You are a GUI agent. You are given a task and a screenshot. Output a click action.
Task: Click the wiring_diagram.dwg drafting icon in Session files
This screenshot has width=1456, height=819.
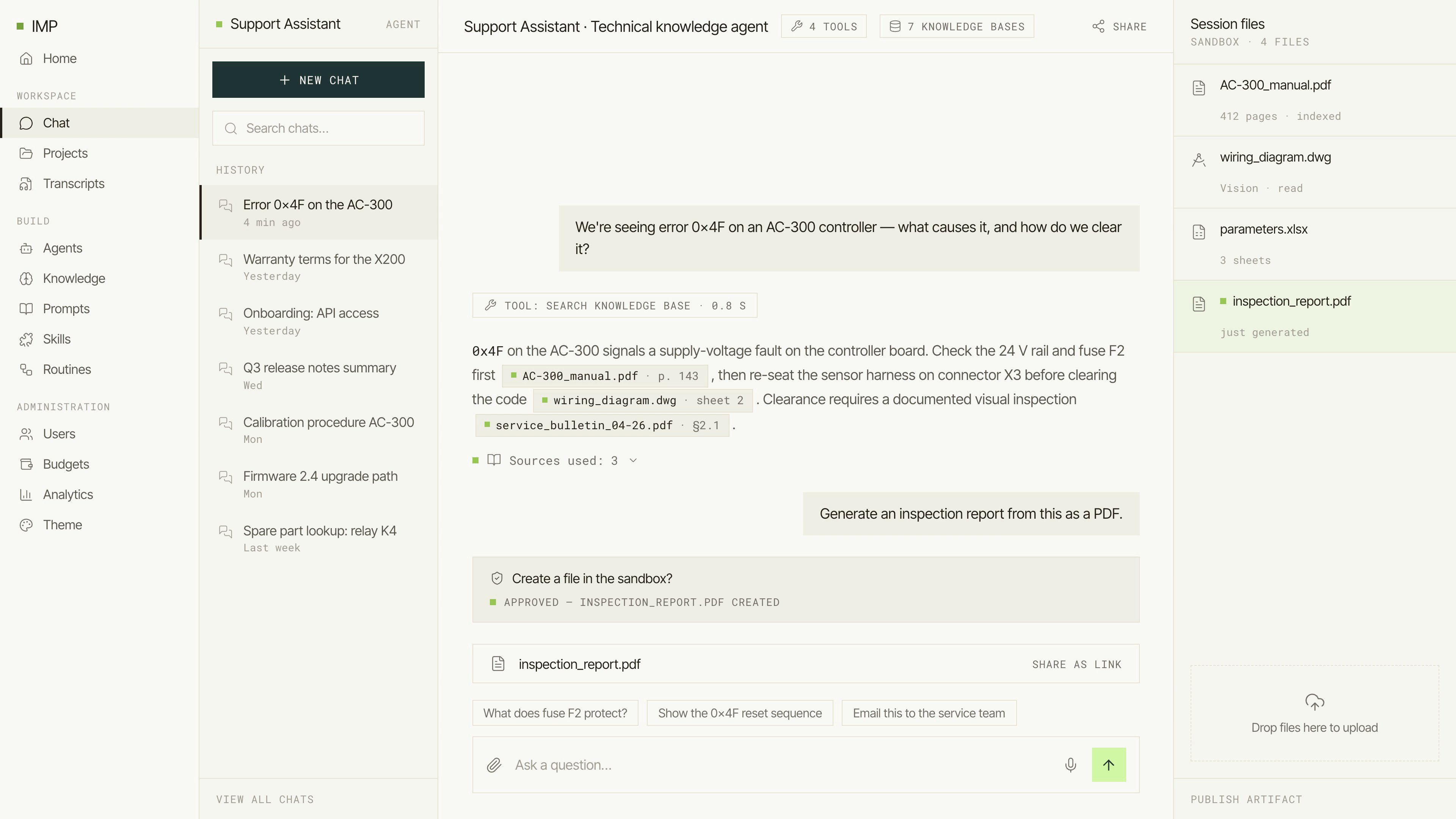[1199, 160]
